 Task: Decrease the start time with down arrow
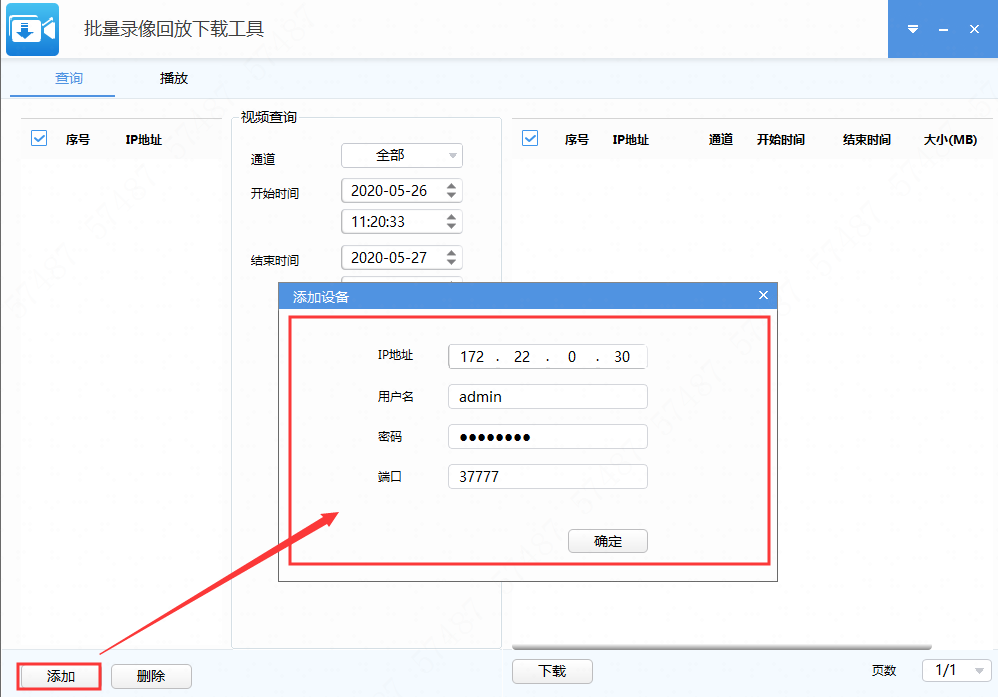point(451,226)
